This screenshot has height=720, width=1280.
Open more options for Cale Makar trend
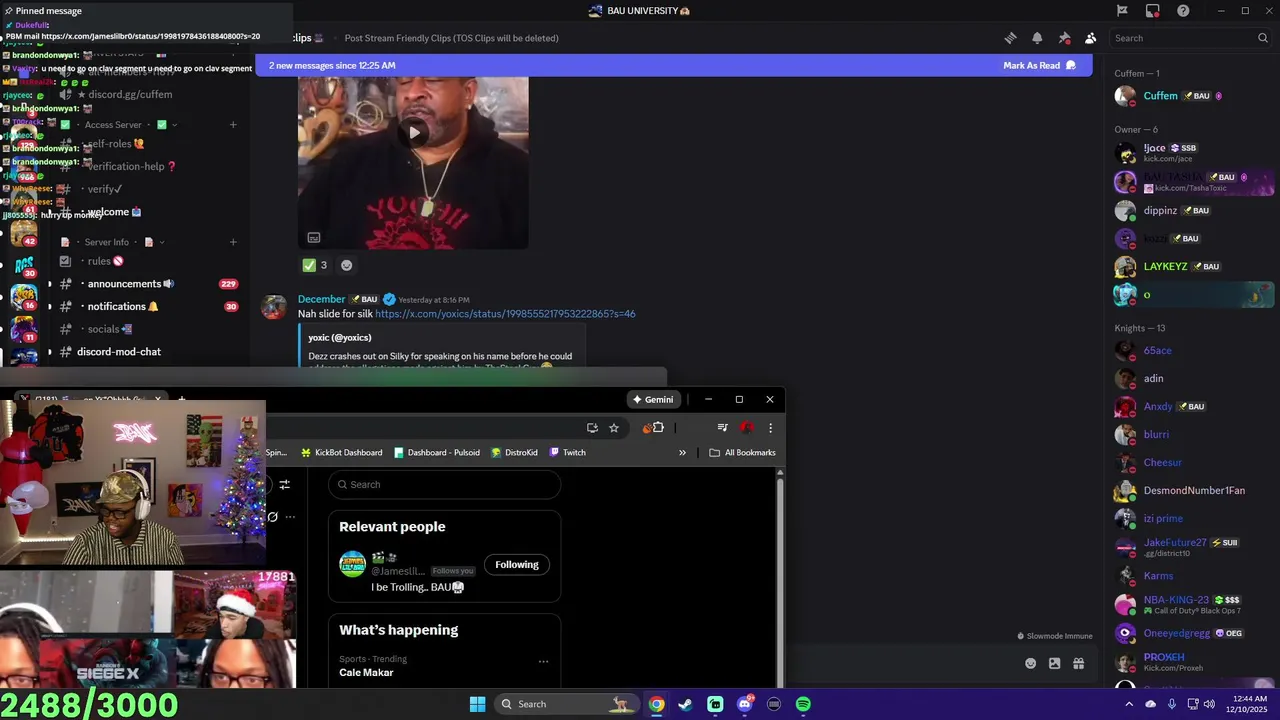(543, 661)
